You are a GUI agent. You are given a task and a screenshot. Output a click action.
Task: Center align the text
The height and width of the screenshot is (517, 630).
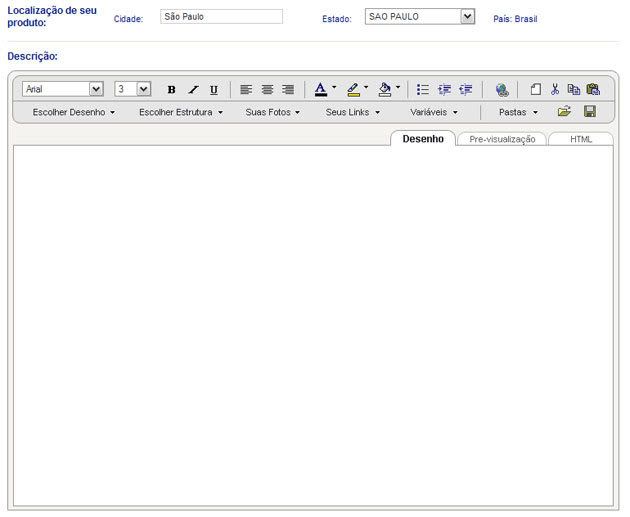(267, 89)
